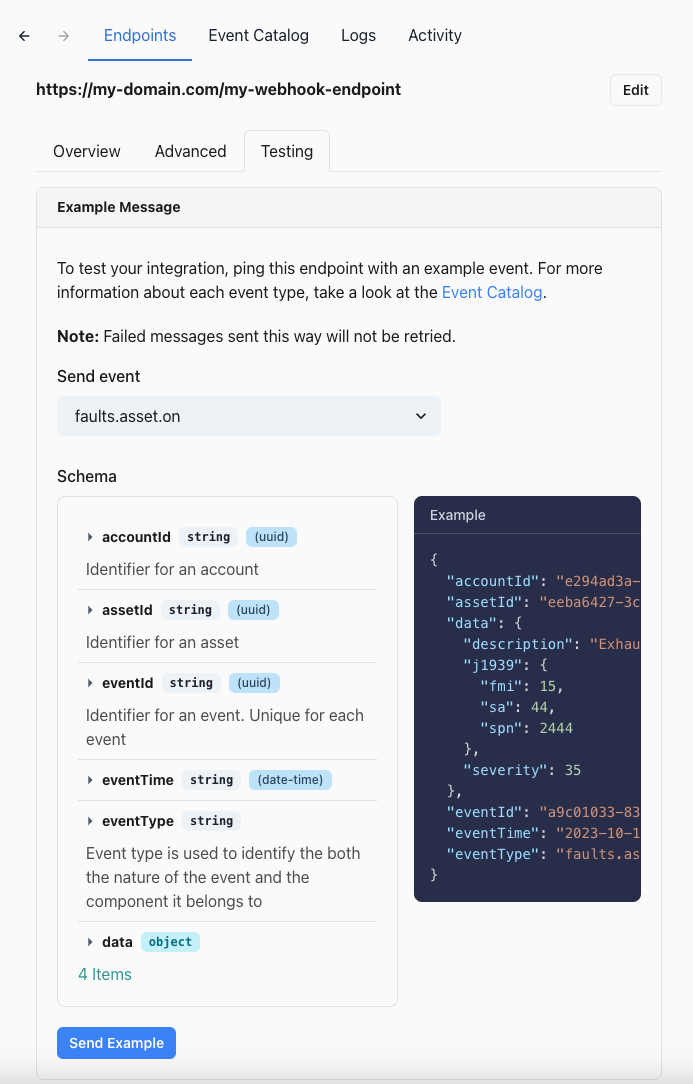This screenshot has width=693, height=1084.
Task: Open the Logs tab
Action: [x=358, y=35]
